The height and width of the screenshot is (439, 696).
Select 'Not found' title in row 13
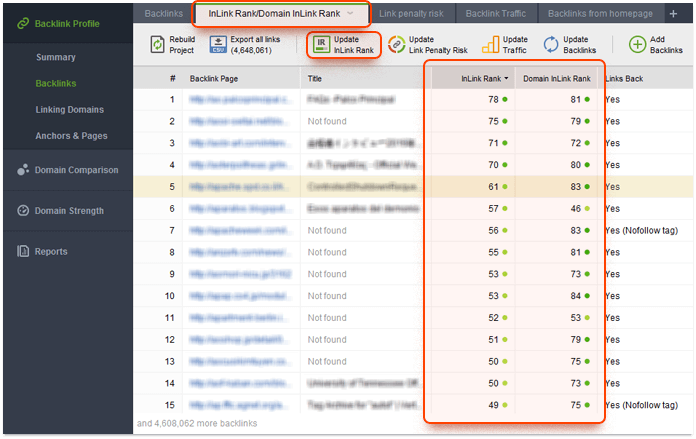tap(327, 361)
